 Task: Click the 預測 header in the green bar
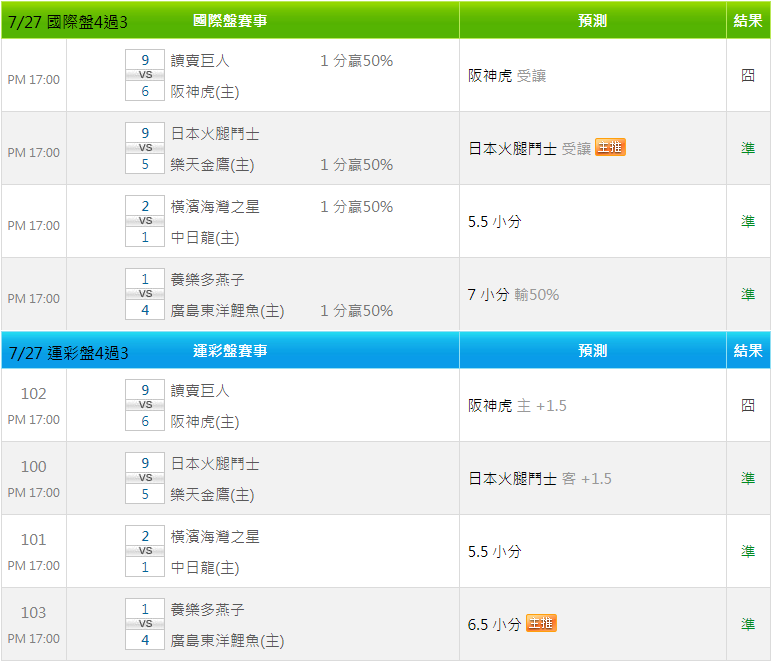[593, 21]
